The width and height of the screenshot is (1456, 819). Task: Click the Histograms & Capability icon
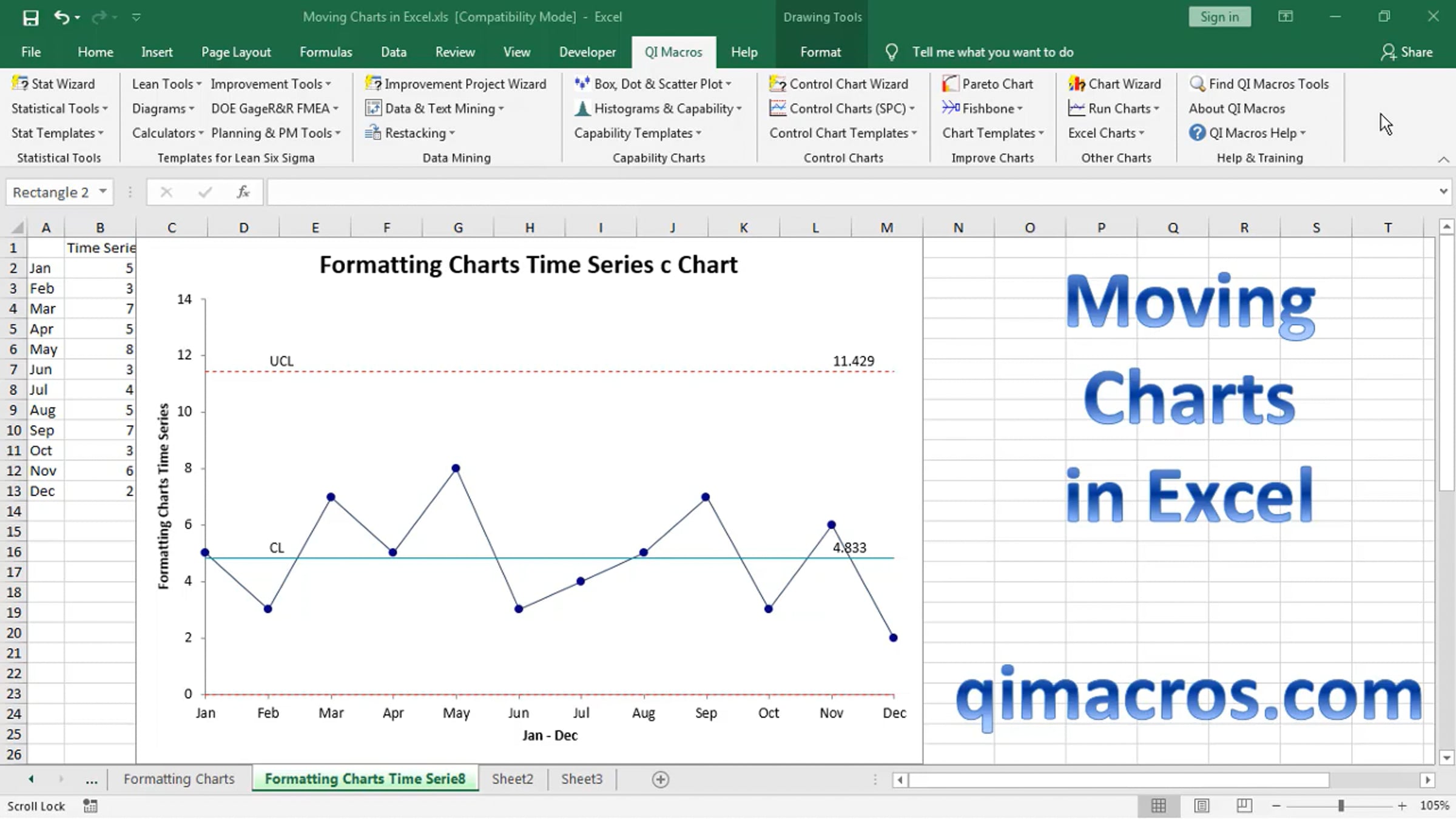(582, 109)
